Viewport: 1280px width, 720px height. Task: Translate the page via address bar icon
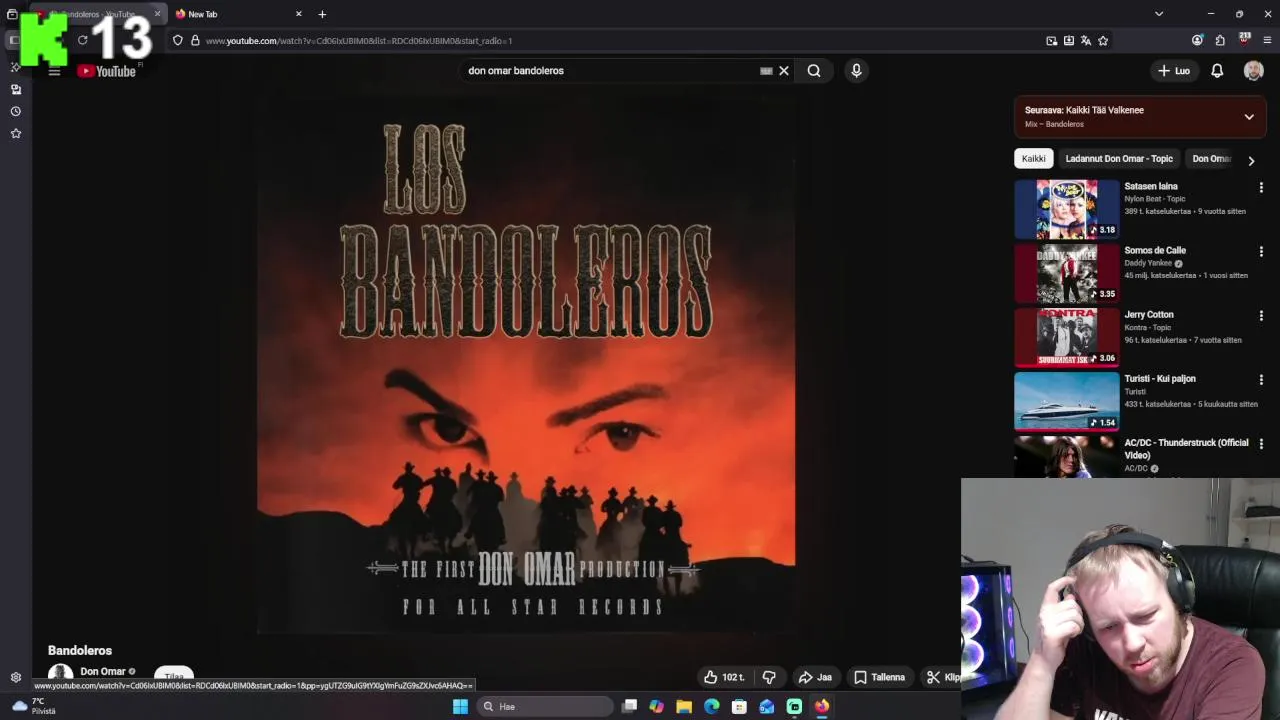pos(1086,41)
